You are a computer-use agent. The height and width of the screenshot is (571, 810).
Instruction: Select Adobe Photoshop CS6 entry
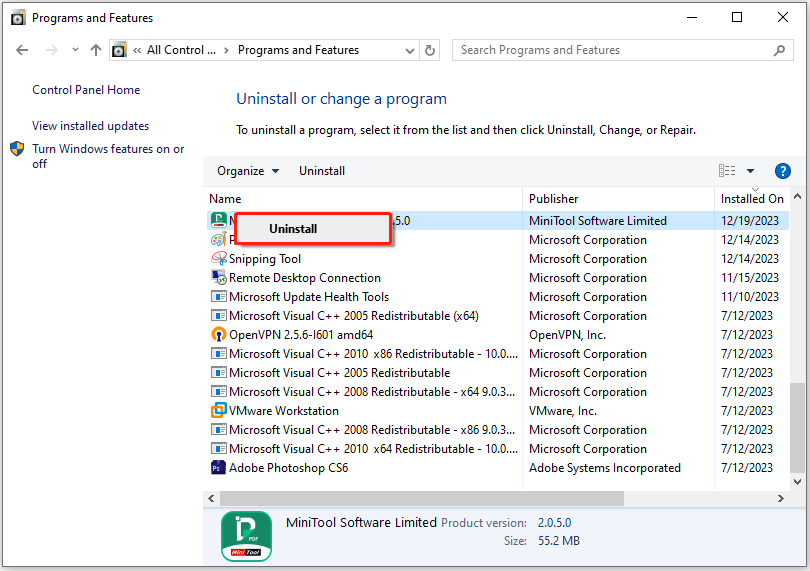289,468
